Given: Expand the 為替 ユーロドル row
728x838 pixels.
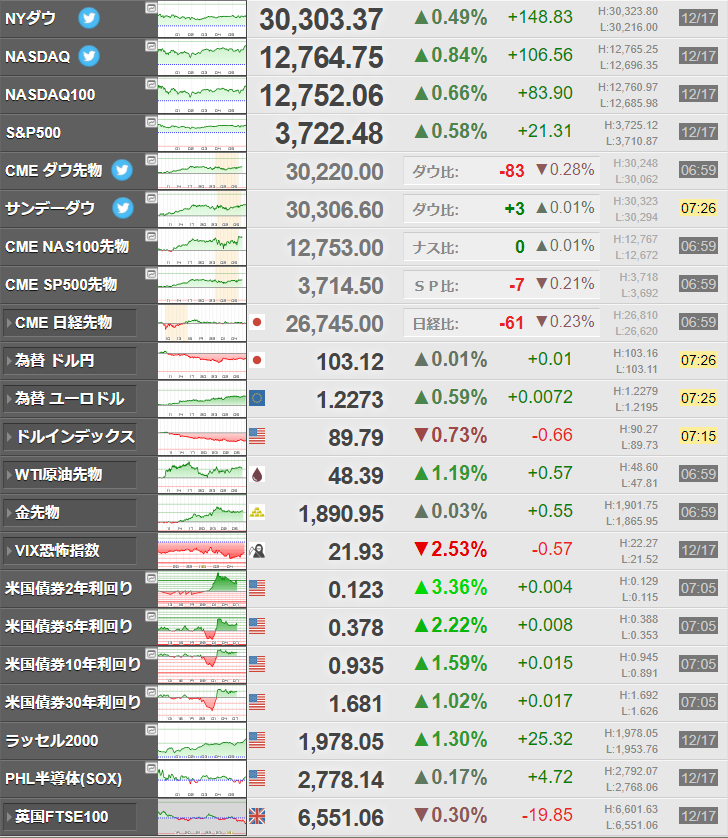Looking at the screenshot, I should point(69,399).
